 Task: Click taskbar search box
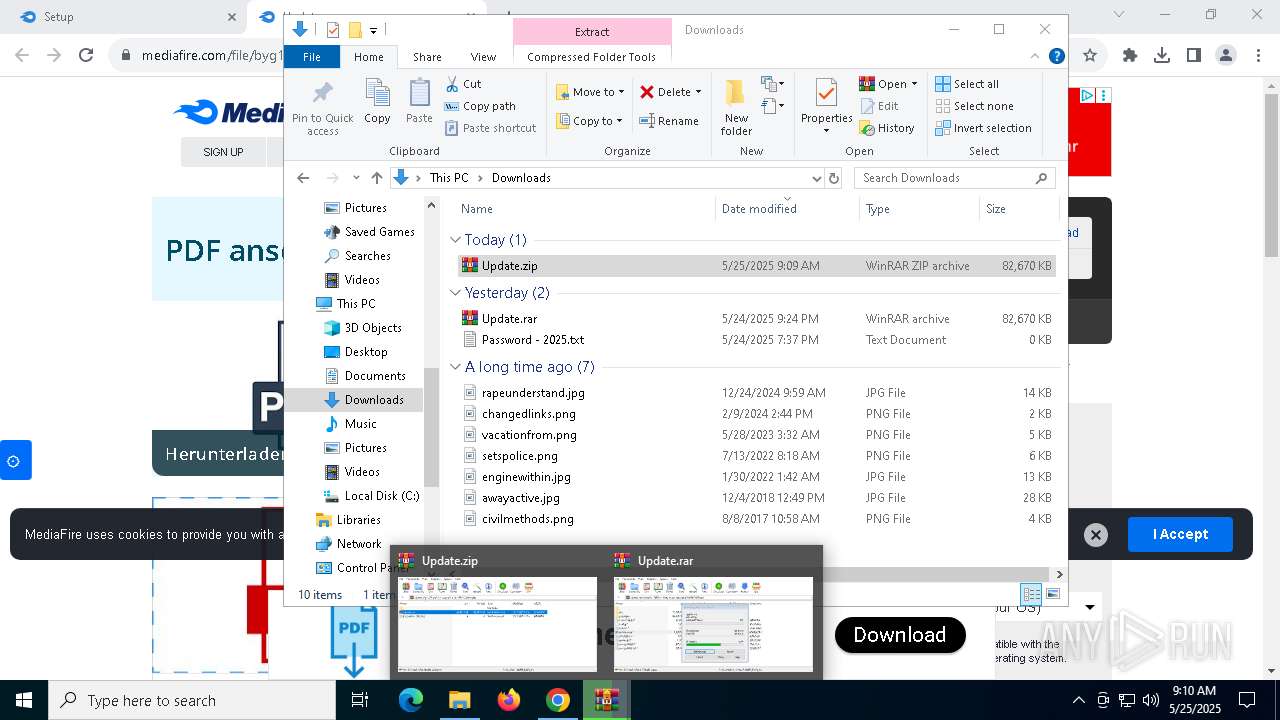pyautogui.click(x=192, y=700)
